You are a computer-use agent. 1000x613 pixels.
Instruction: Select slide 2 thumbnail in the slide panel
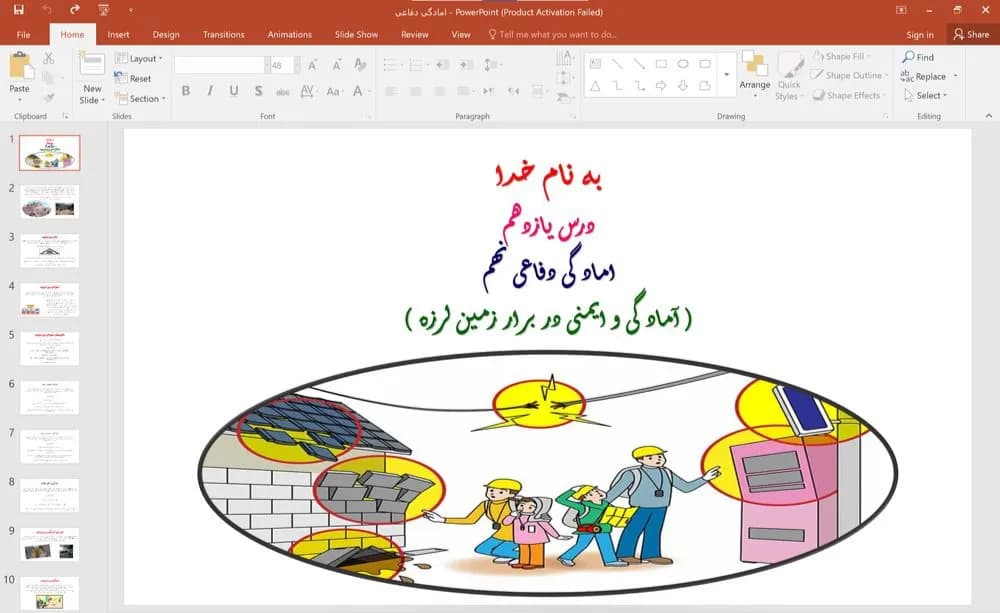(49, 202)
